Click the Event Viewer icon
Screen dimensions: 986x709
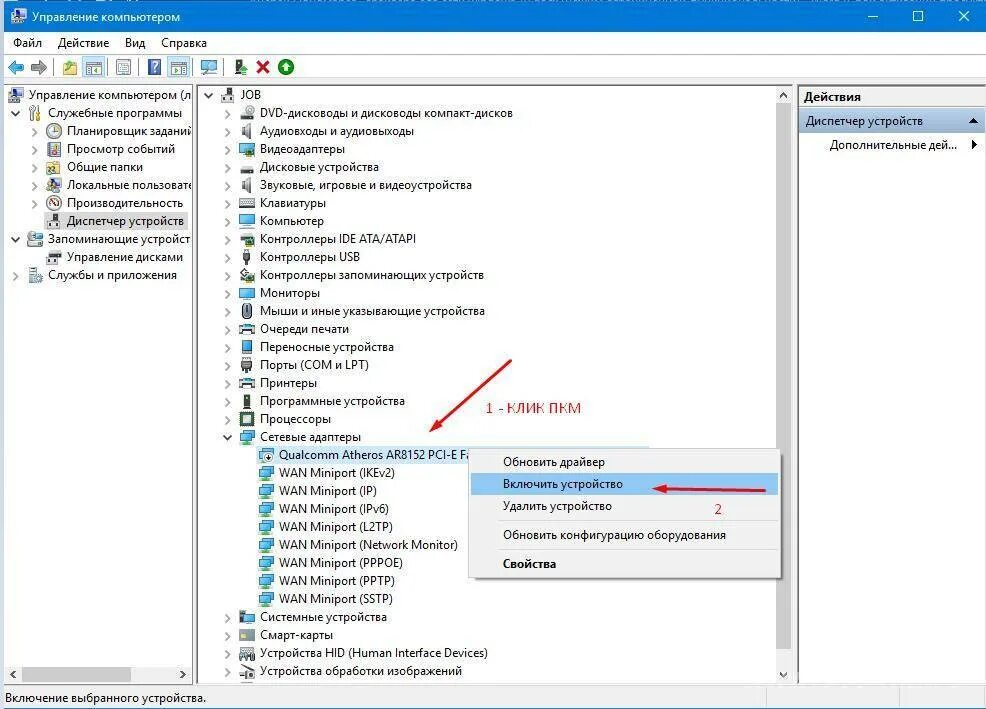54,149
